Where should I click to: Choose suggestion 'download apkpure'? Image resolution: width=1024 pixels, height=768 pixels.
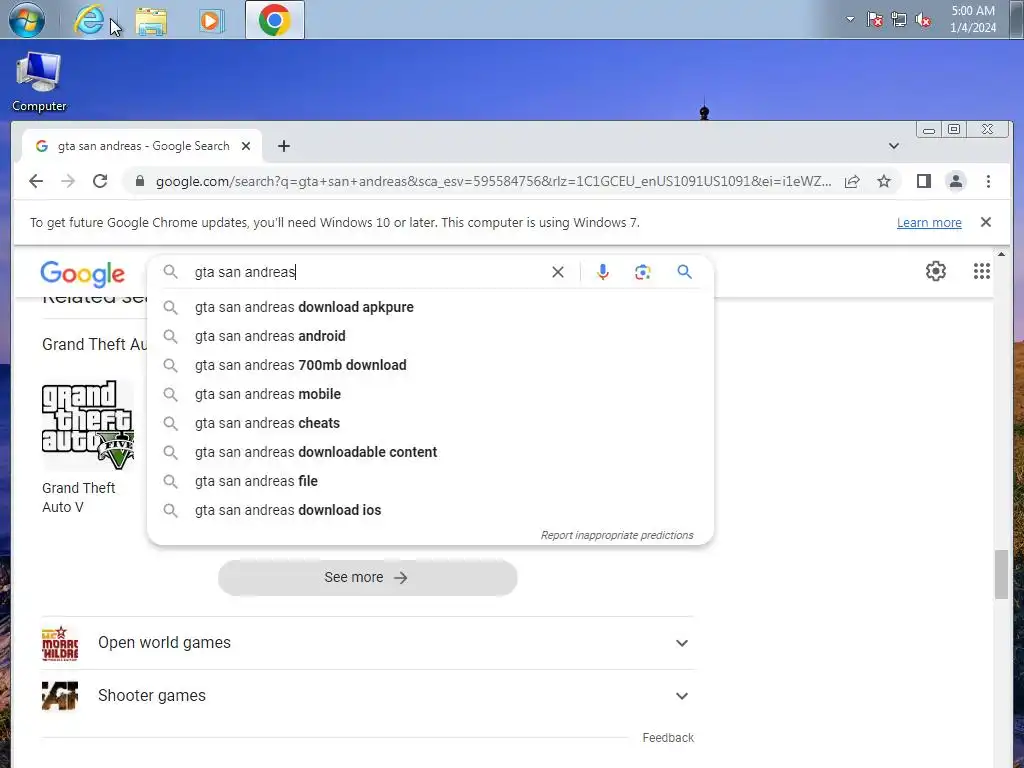[430, 307]
